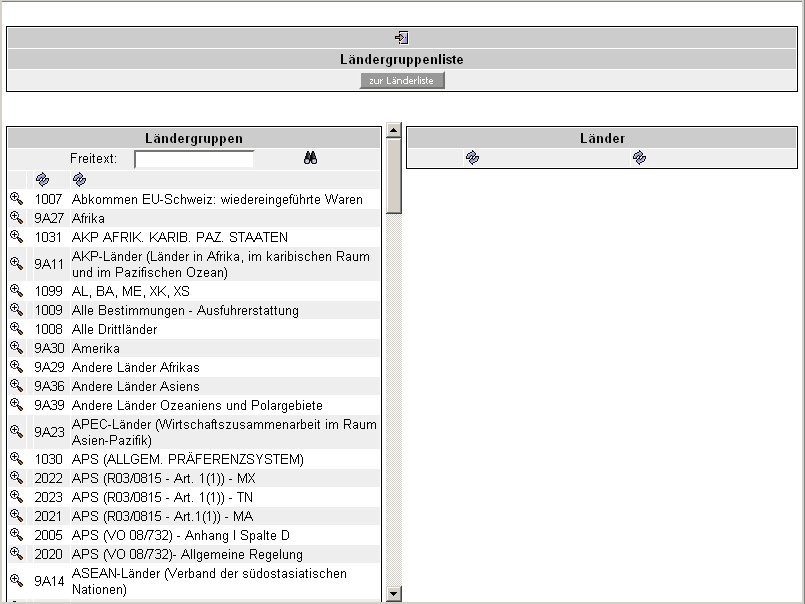This screenshot has height=604, width=805.
Task: Click scrollbar up arrow of Ländergruppen list
Action: [393, 130]
